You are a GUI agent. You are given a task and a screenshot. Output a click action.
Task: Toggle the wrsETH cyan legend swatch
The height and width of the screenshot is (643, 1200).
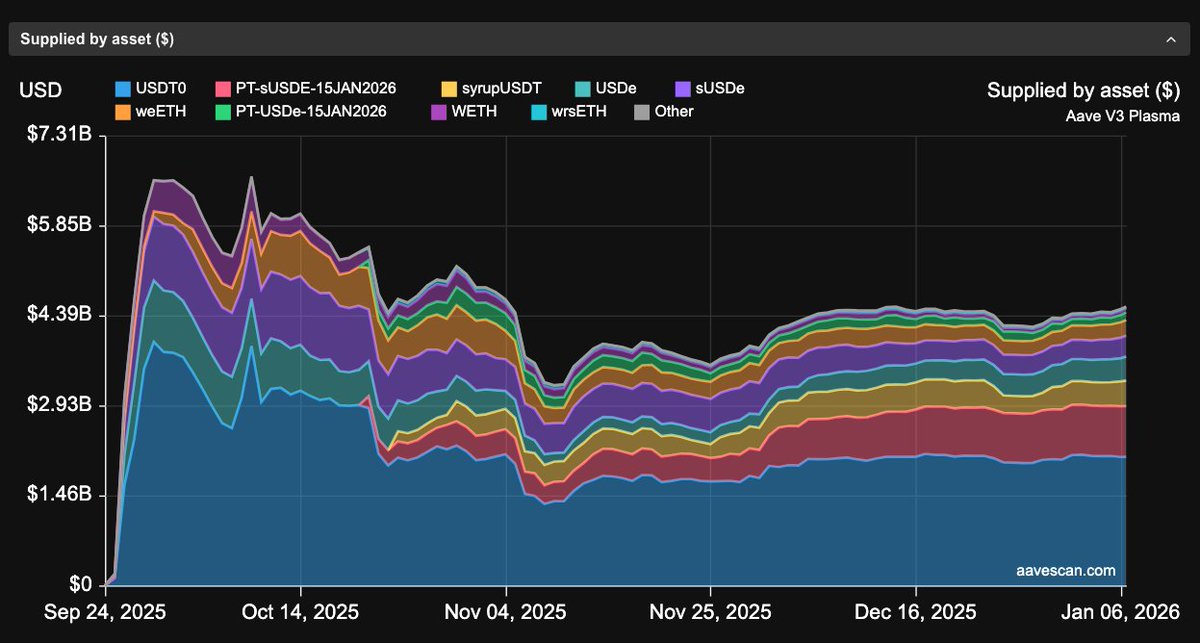pyautogui.click(x=540, y=111)
